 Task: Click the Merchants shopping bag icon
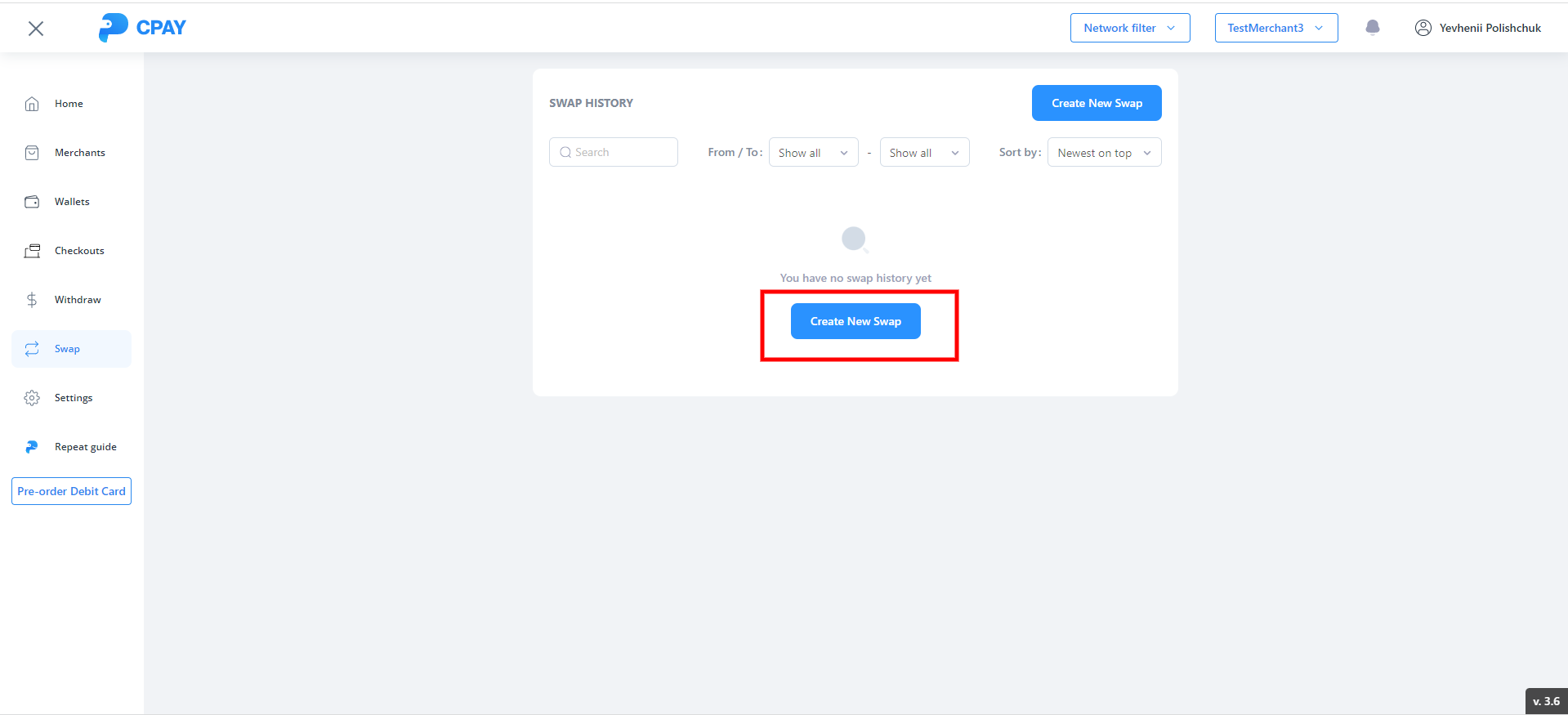pos(32,153)
